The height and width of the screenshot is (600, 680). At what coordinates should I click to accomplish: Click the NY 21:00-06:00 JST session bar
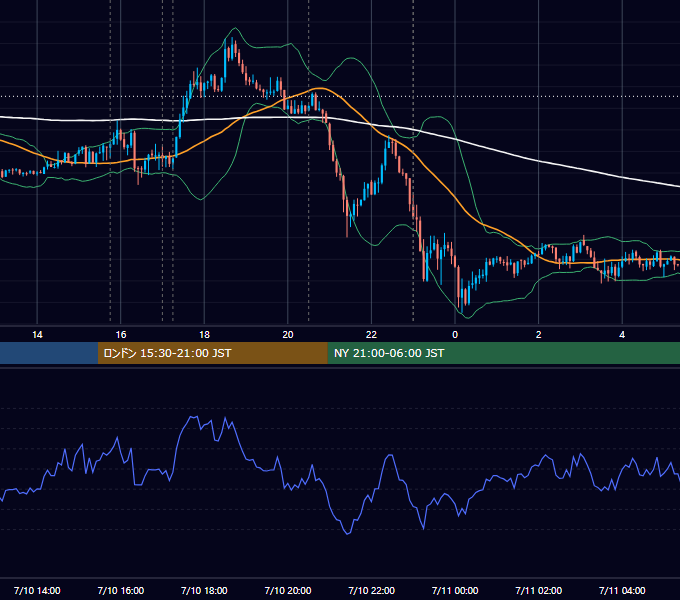point(503,353)
